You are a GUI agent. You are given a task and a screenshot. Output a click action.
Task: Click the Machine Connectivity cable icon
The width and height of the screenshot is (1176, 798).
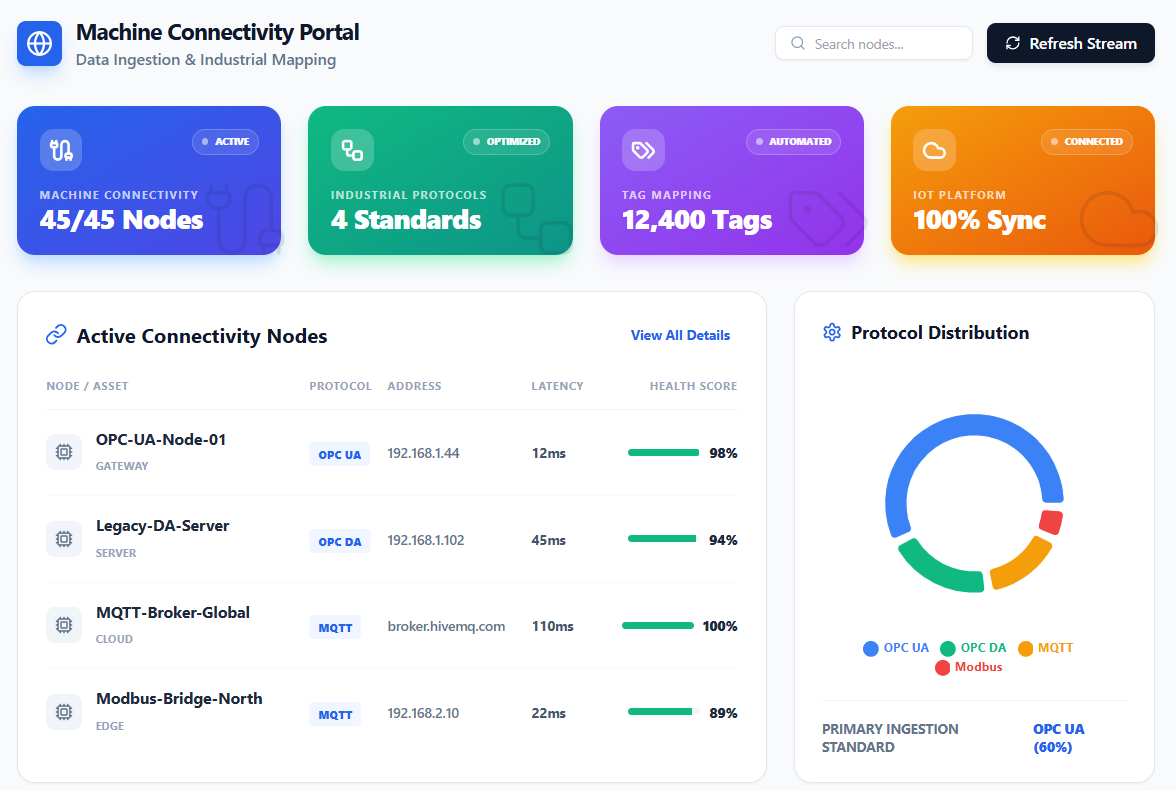[61, 150]
